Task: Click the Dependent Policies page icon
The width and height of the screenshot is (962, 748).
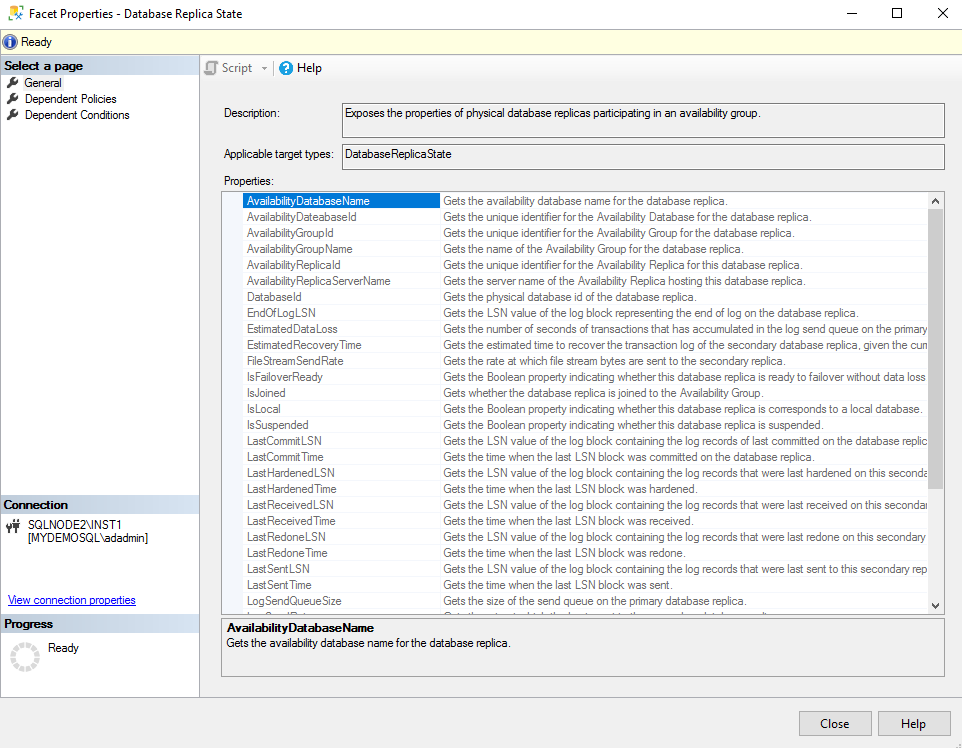Action: pos(12,98)
